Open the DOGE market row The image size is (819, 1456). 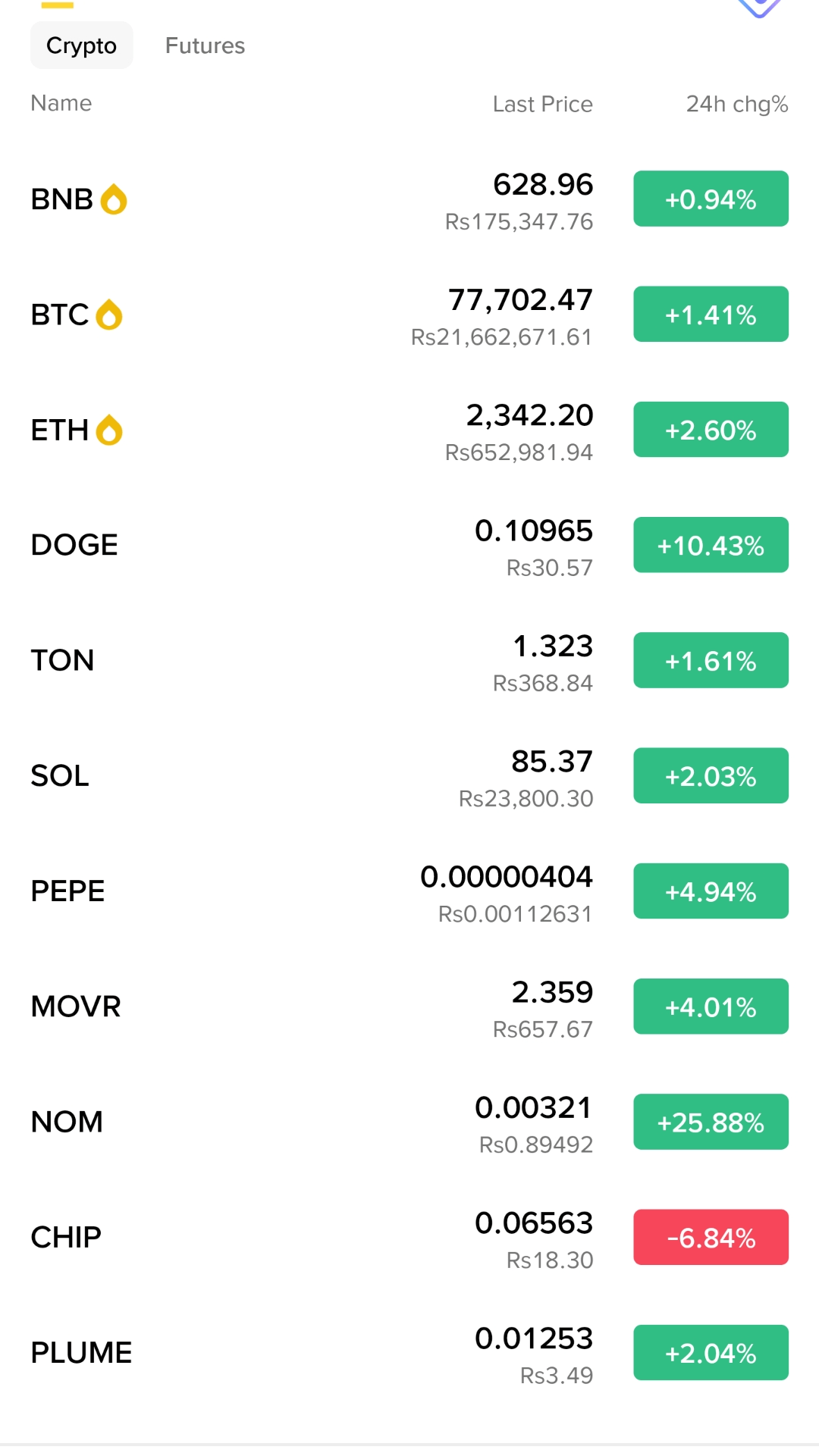coord(409,545)
